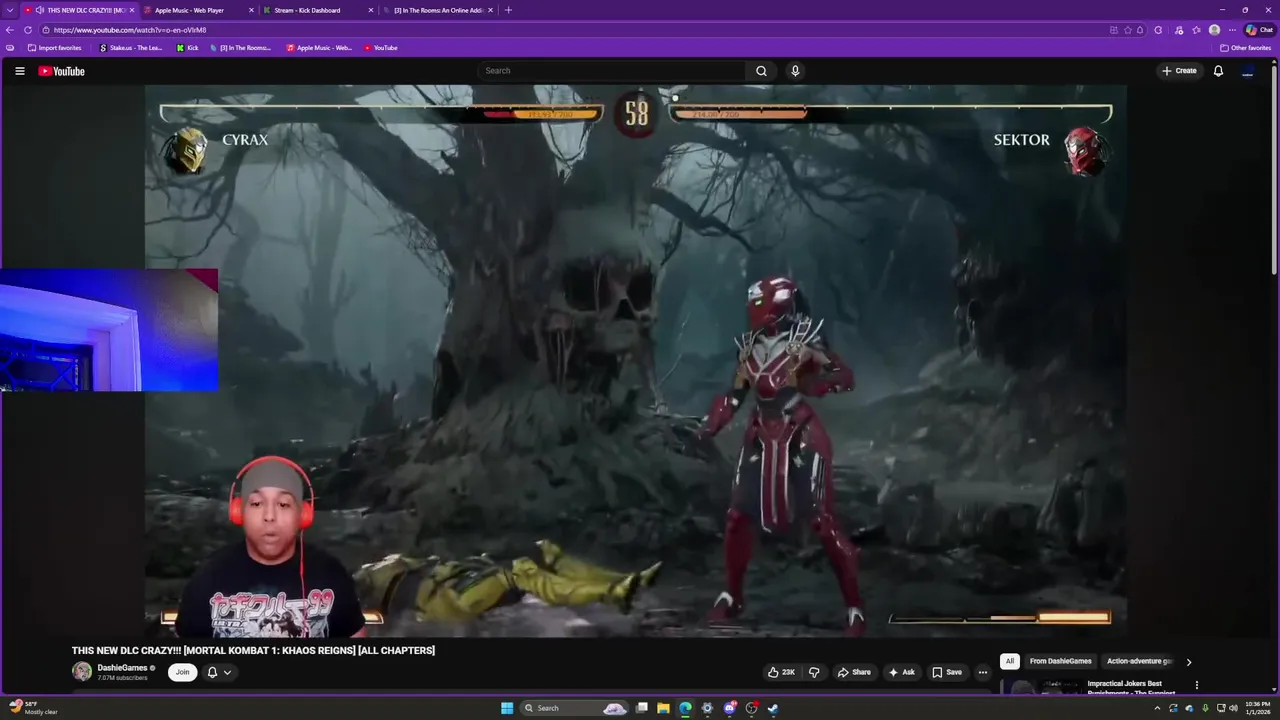The height and width of the screenshot is (720, 1280).
Task: Open a new browser tab with plus
Action: tap(508, 10)
